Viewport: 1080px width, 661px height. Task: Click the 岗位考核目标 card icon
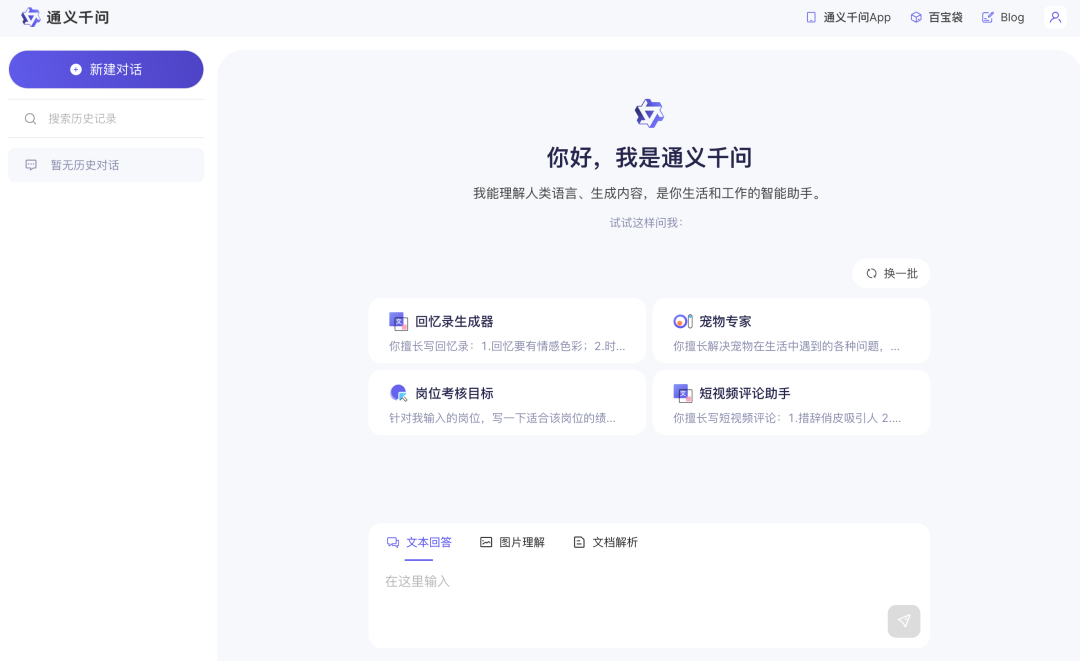(x=398, y=393)
